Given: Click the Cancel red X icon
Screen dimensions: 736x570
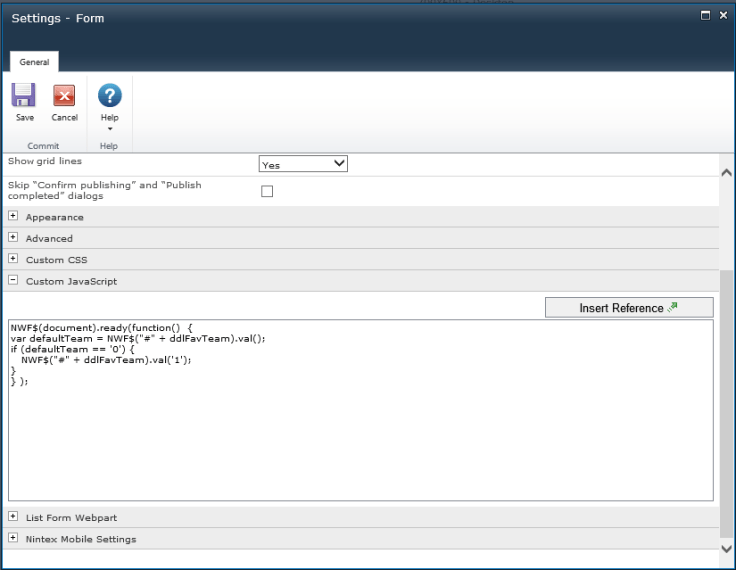Looking at the screenshot, I should (64, 96).
